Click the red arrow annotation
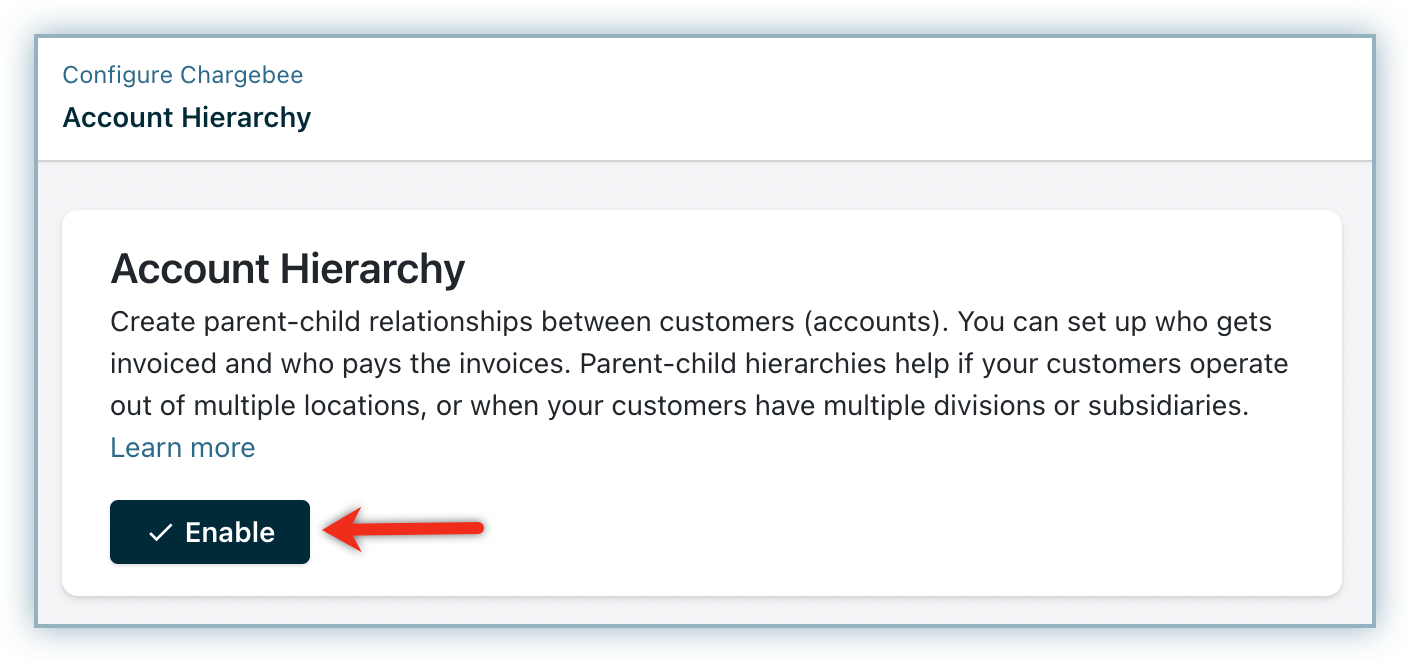This screenshot has height=662, width=1410. 405,528
